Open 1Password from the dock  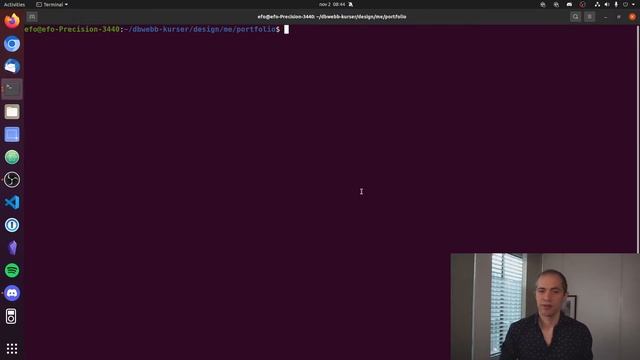[12, 225]
